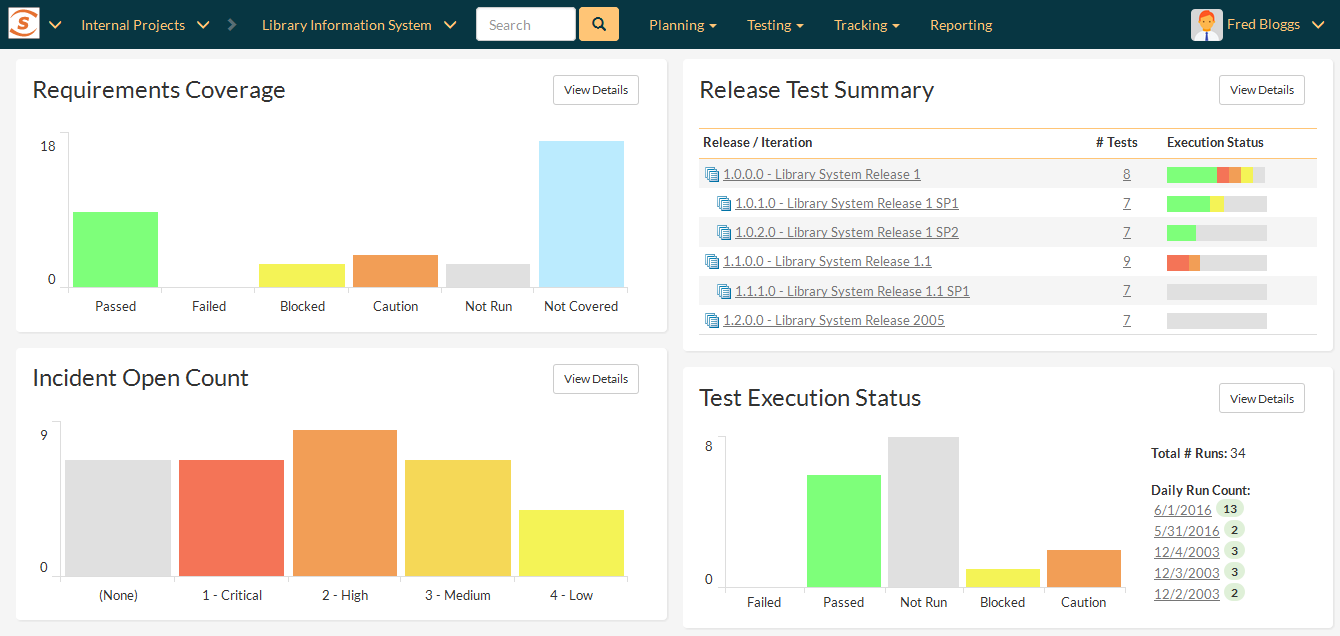This screenshot has width=1340, height=636.
Task: Expand the Fred Bloggs user menu arrow
Action: (x=1317, y=25)
